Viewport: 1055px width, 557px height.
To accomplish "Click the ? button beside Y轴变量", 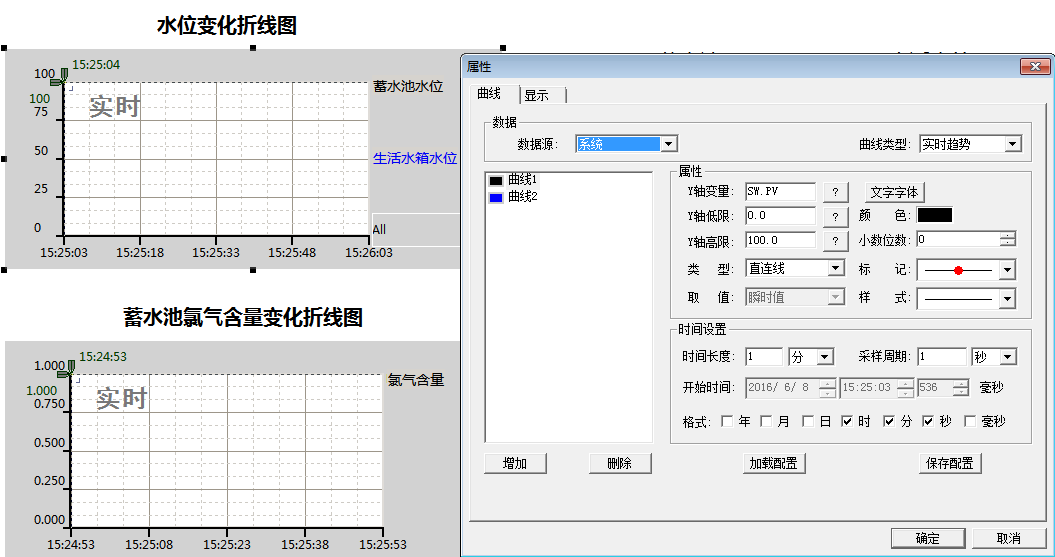I will pos(834,192).
